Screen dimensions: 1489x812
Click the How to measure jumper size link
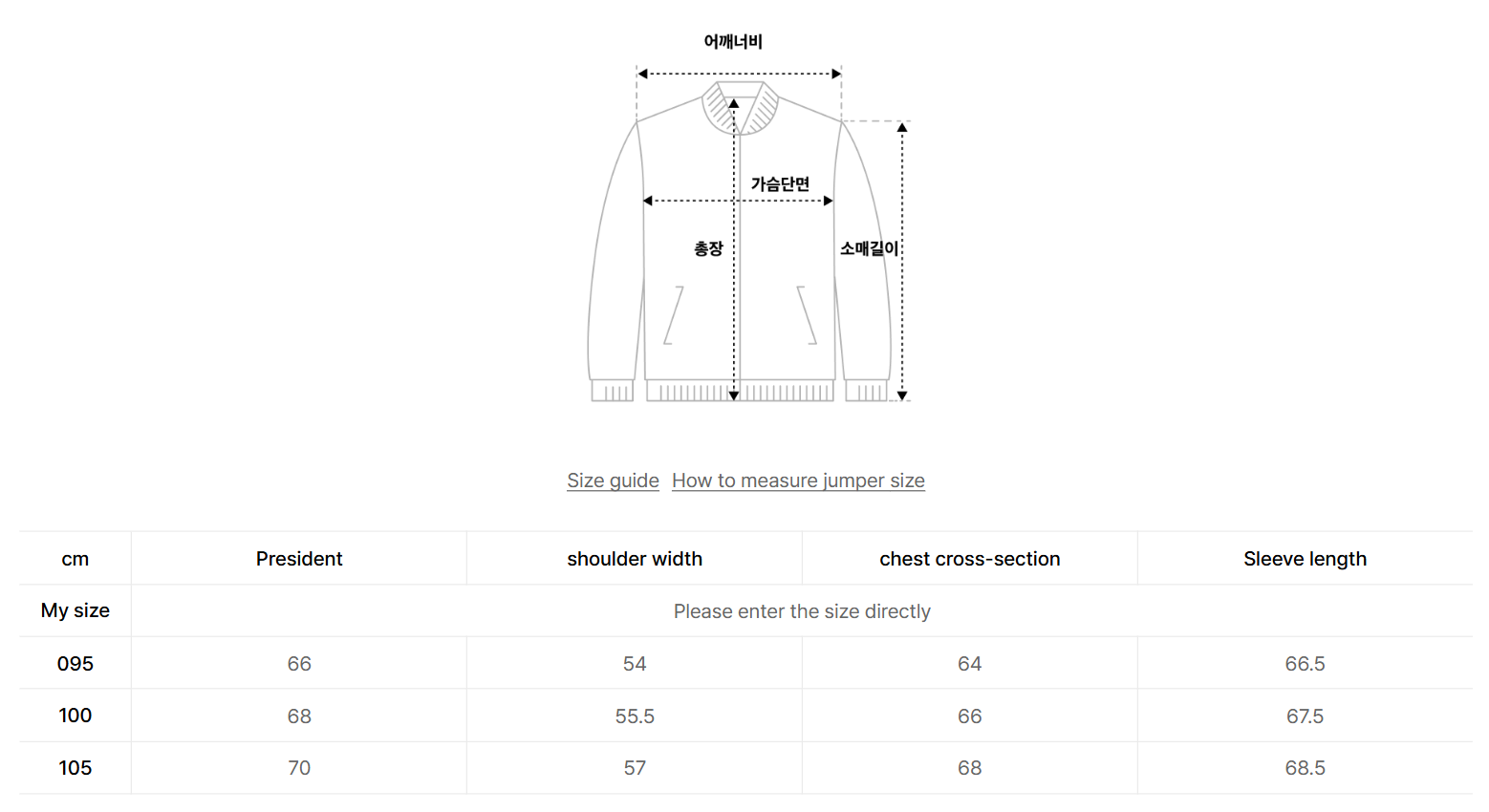[x=798, y=481]
